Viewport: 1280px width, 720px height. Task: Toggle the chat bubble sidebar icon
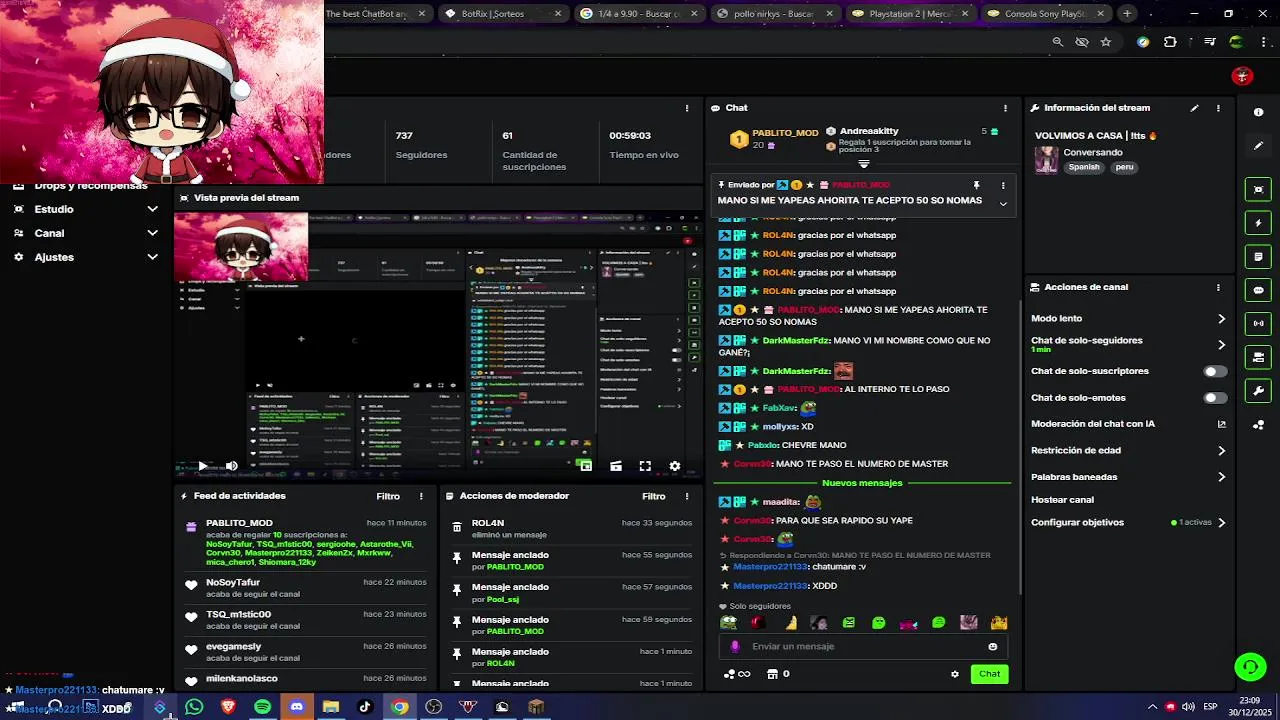click(x=1258, y=290)
